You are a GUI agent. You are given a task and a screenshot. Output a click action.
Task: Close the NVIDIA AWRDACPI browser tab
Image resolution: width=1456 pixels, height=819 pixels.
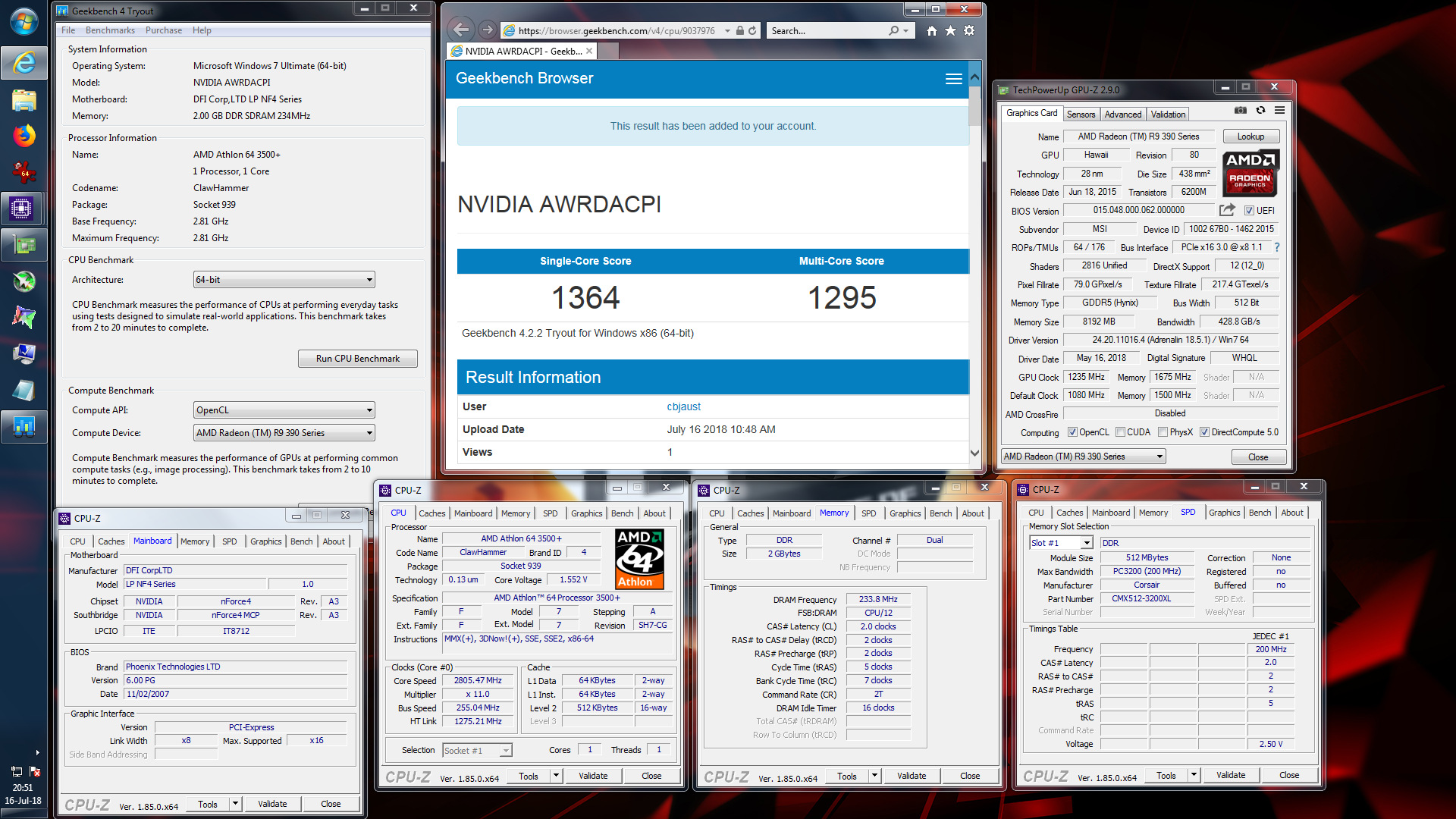589,51
